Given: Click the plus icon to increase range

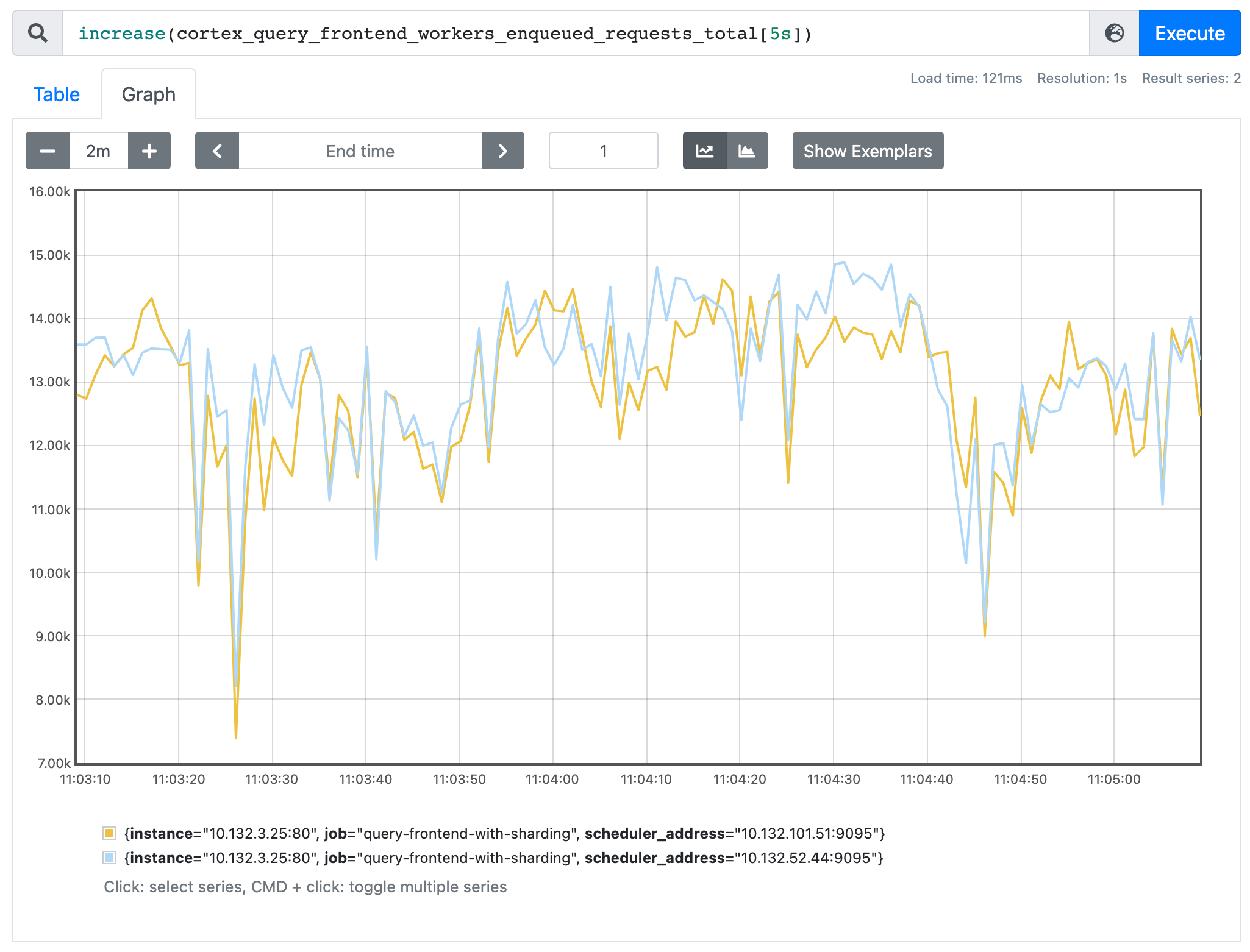Looking at the screenshot, I should click(149, 151).
